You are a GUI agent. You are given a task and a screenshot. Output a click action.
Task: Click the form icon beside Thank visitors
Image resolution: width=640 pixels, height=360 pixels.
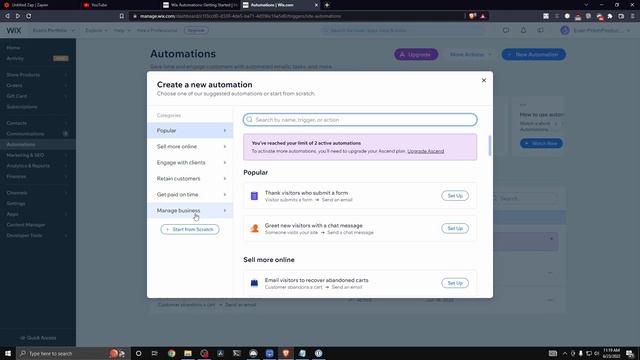pos(254,196)
